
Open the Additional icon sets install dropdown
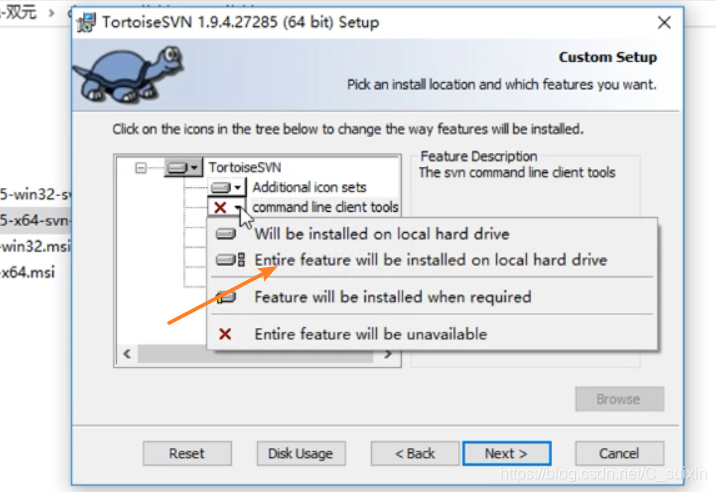226,187
